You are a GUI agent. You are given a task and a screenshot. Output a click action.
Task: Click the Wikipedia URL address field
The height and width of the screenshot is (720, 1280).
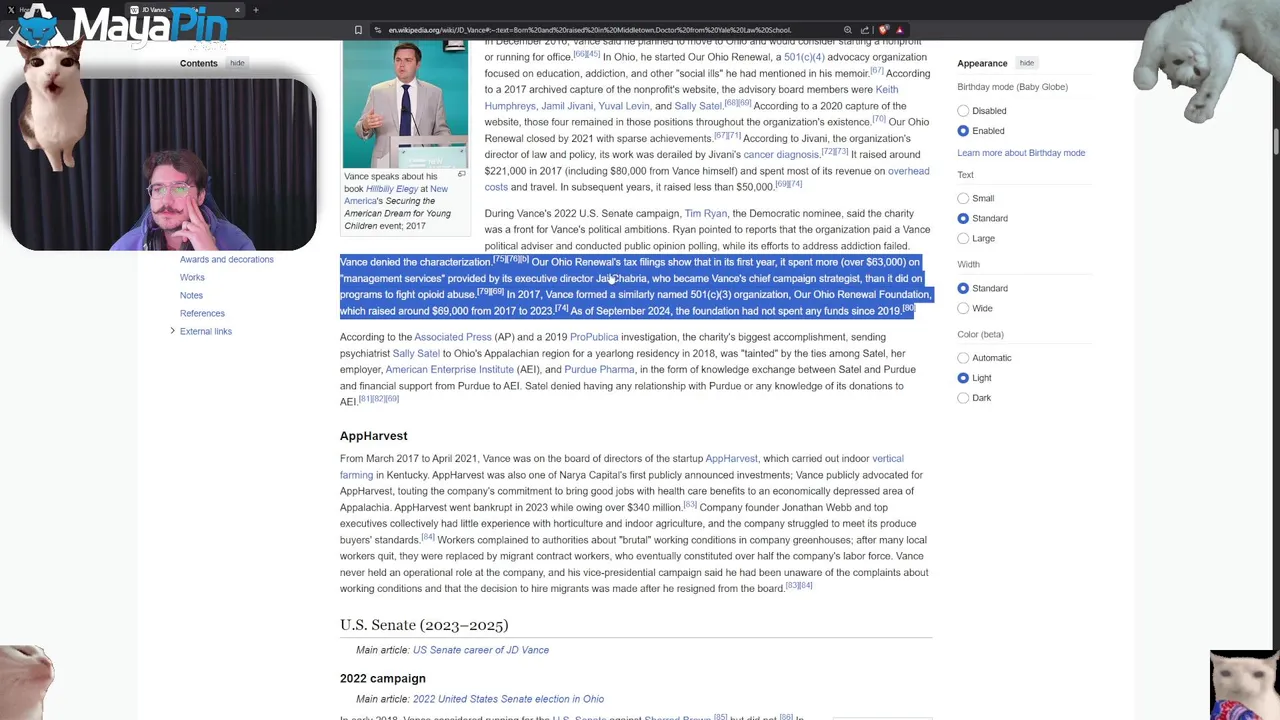pyautogui.click(x=590, y=30)
